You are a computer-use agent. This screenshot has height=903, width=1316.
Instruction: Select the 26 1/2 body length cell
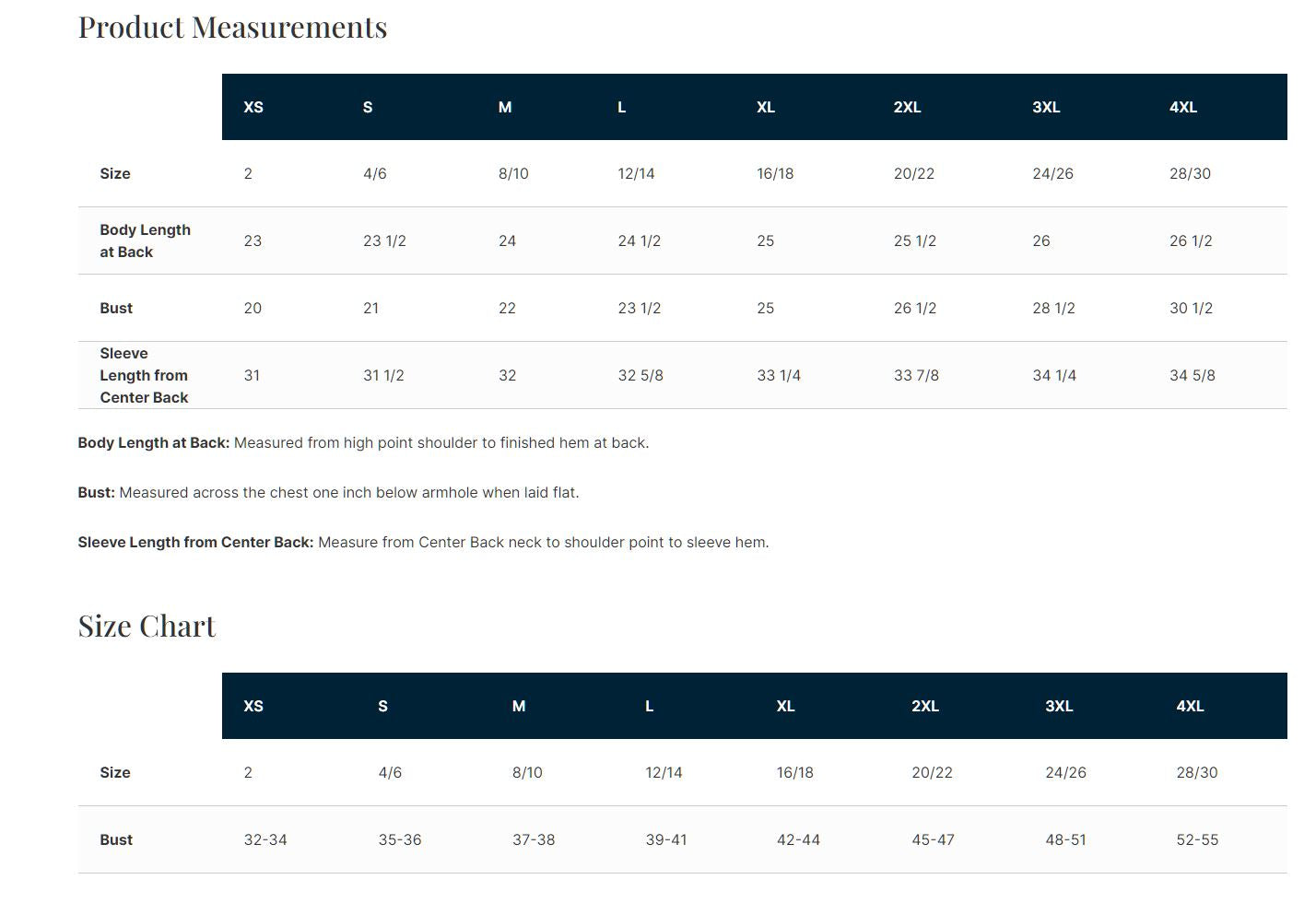pos(1191,241)
